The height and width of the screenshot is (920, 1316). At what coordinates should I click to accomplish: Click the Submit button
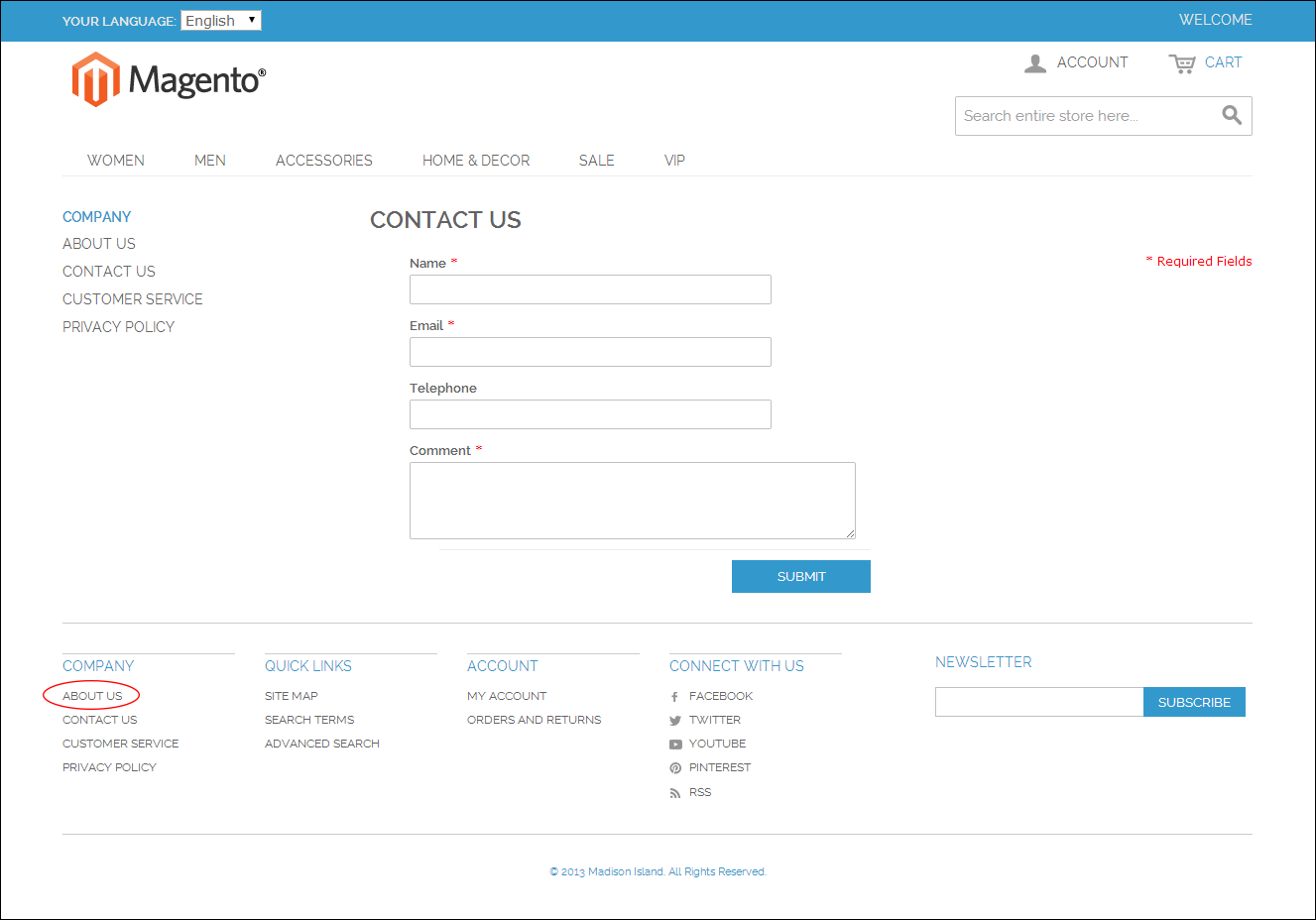(x=801, y=576)
